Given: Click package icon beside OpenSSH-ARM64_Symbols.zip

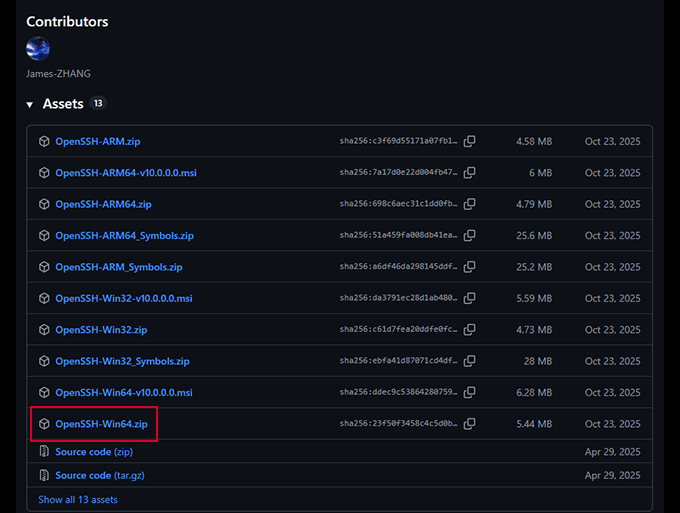Looking at the screenshot, I should pyautogui.click(x=44, y=235).
